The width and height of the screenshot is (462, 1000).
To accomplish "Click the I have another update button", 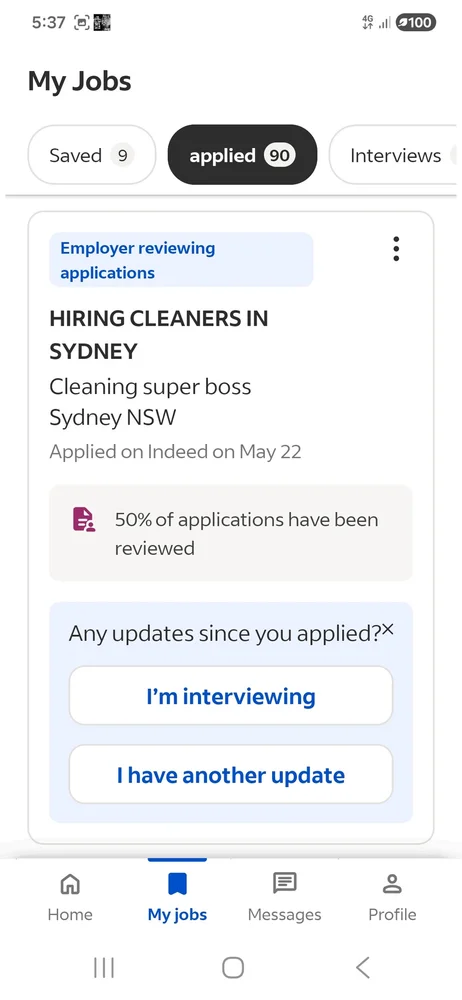I will [x=231, y=775].
